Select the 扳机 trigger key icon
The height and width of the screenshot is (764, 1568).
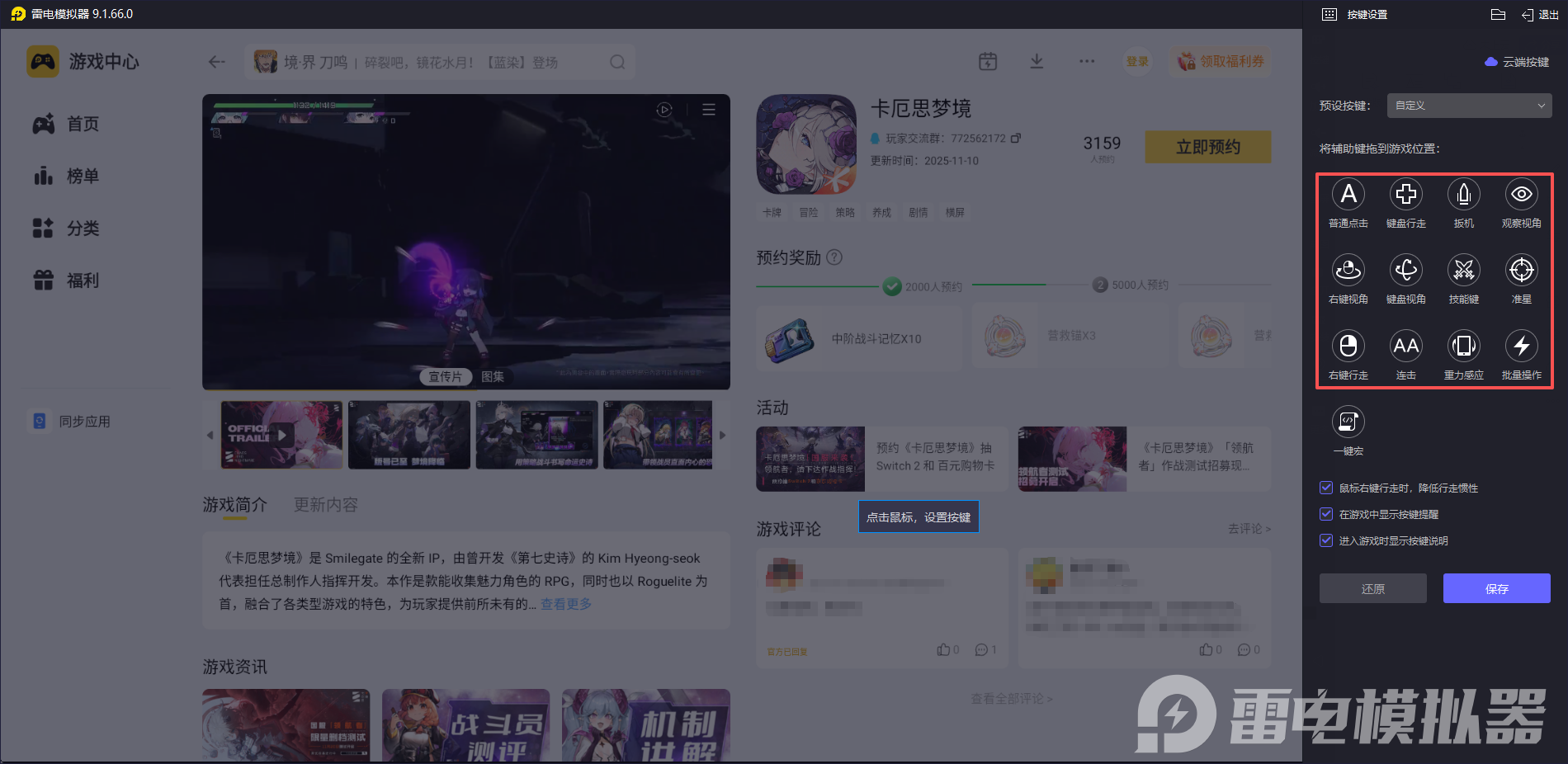(x=1464, y=195)
